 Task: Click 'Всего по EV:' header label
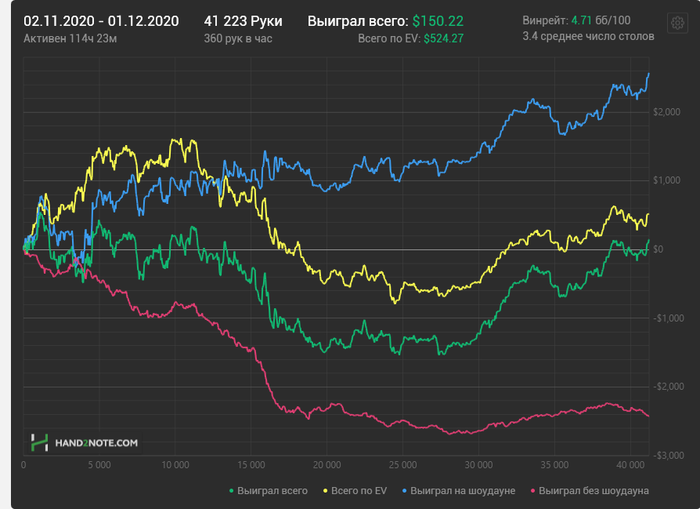point(389,39)
